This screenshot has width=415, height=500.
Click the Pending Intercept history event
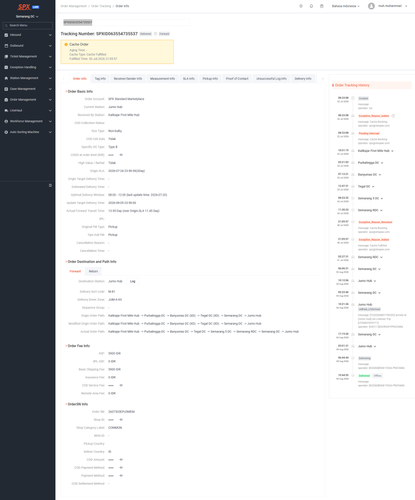coord(369,133)
